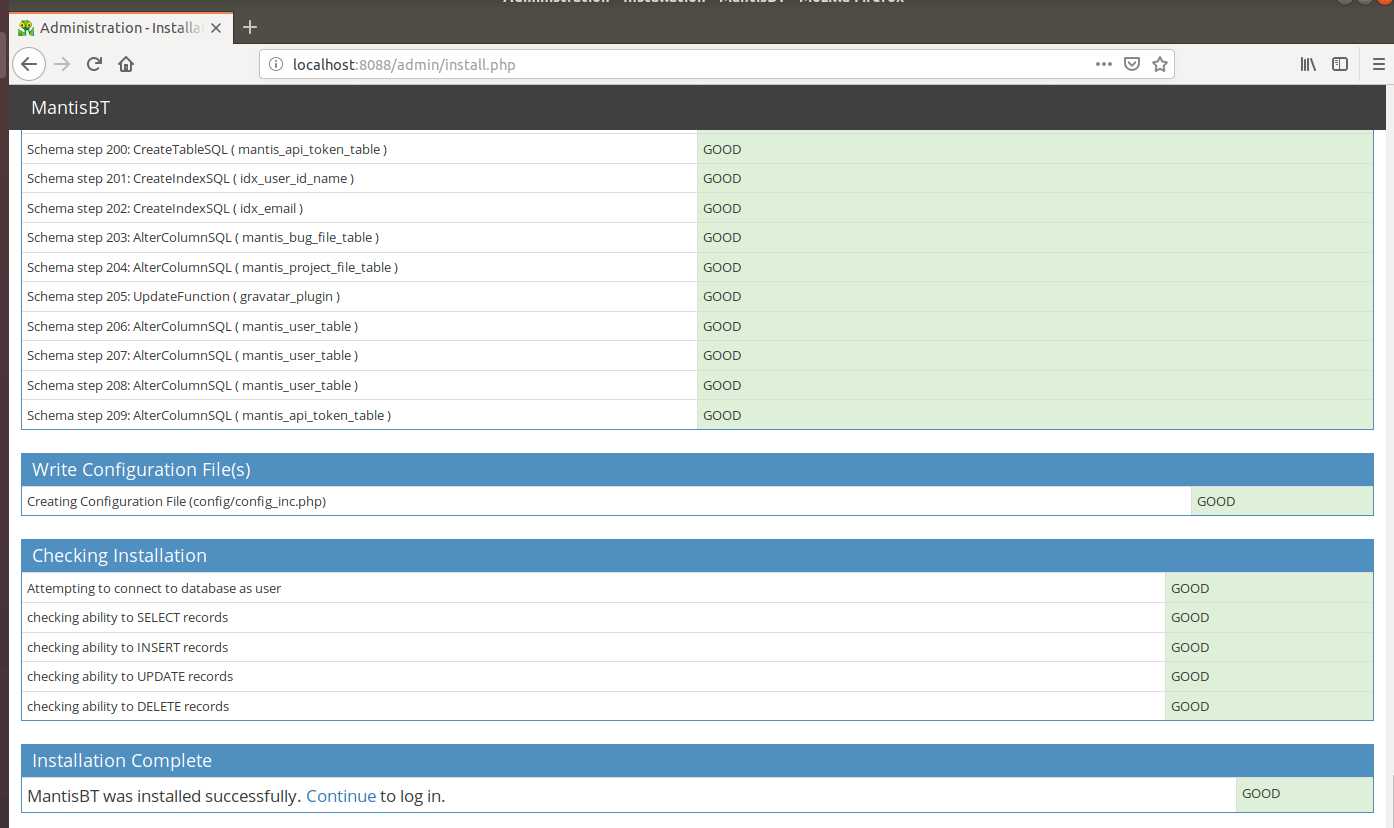This screenshot has height=828, width=1394.
Task: Select Schema step 202 idx_email row
Action: tap(697, 208)
